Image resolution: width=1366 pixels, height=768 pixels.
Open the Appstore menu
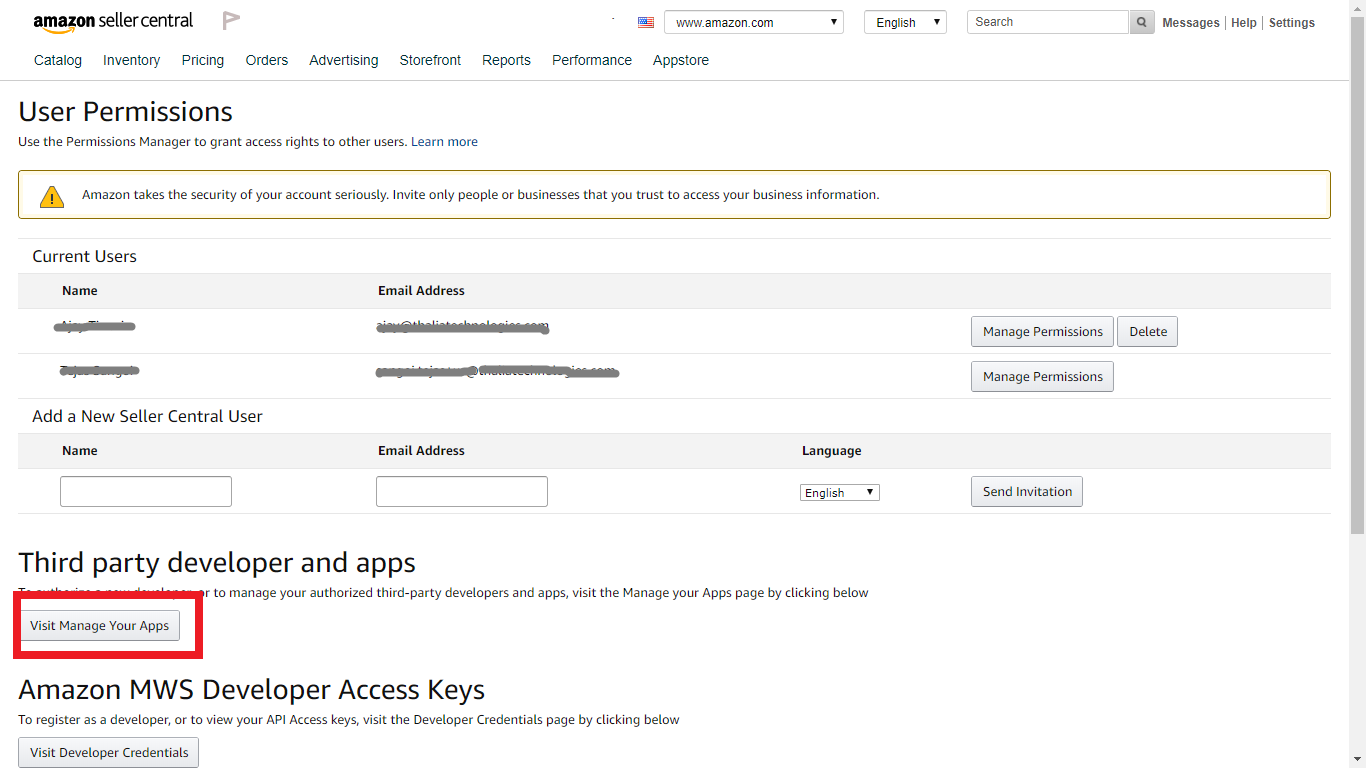coord(681,60)
